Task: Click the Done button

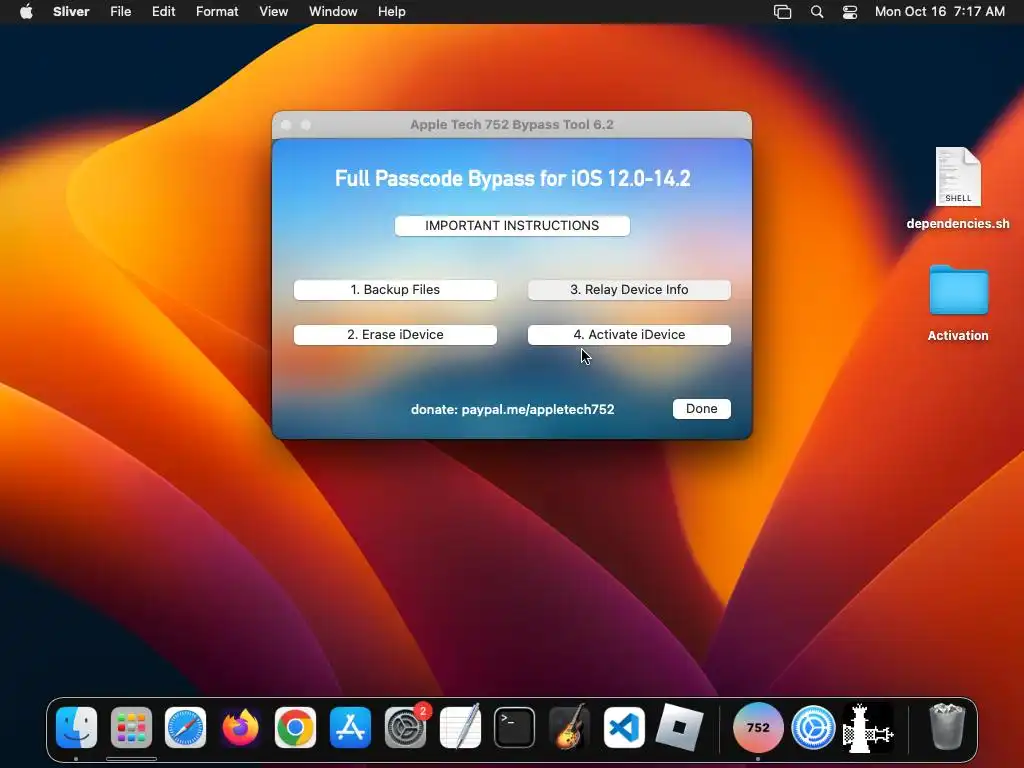Action: pyautogui.click(x=701, y=409)
